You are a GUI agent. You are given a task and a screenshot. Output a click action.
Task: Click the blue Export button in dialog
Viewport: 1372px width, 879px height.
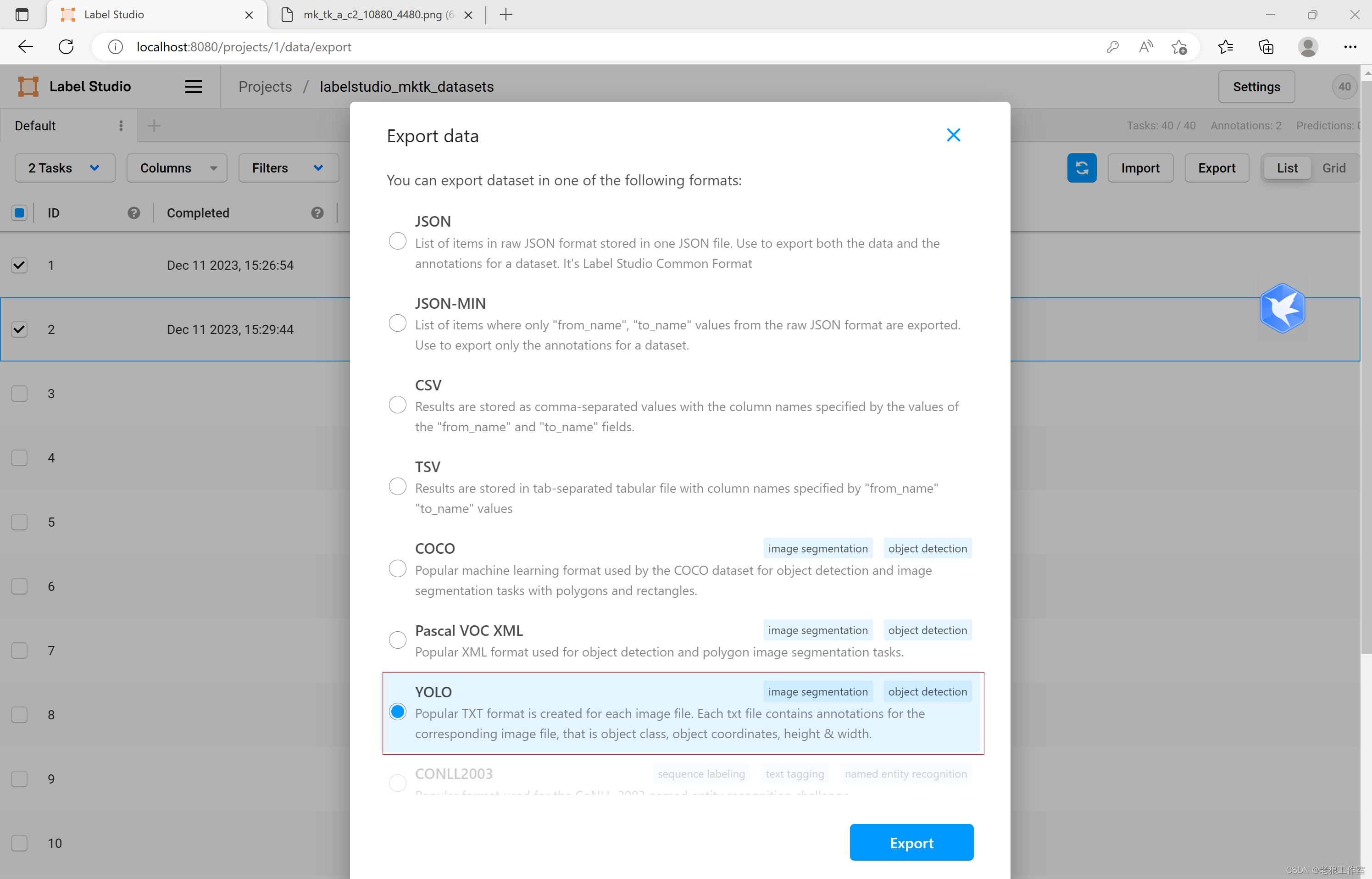click(x=911, y=842)
